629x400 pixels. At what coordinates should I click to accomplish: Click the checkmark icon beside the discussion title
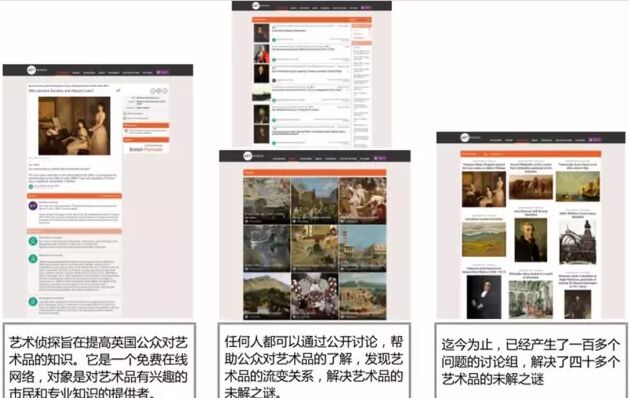point(118,91)
